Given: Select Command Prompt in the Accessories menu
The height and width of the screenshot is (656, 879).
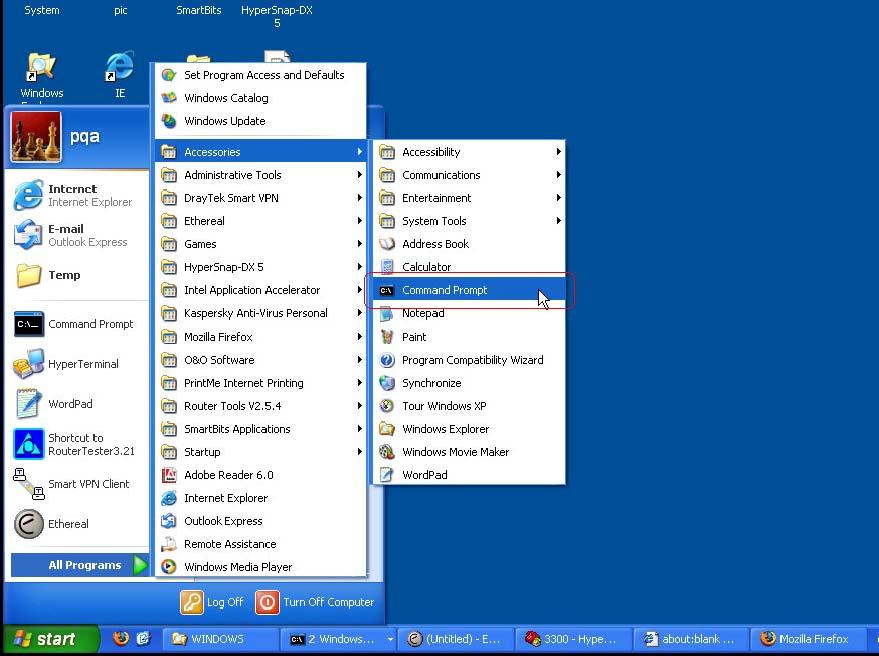Looking at the screenshot, I should coord(445,290).
